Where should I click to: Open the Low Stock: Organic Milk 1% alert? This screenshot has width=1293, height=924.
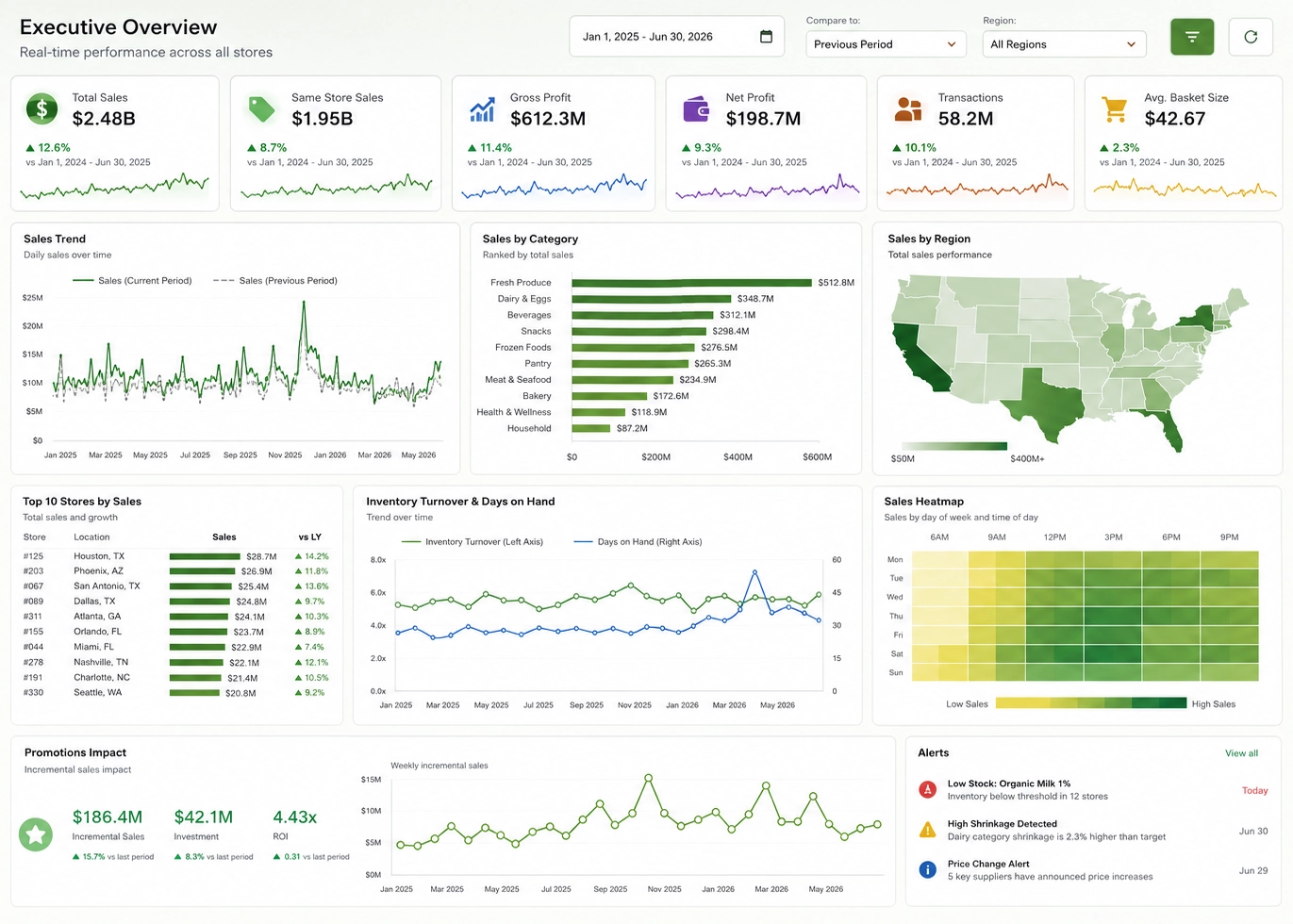(x=1093, y=790)
